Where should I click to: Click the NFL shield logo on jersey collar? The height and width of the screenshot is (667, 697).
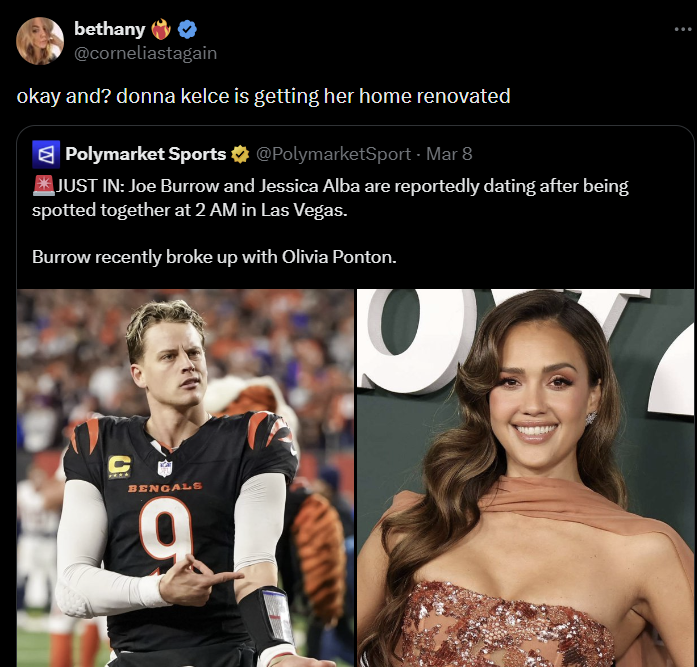pyautogui.click(x=165, y=467)
